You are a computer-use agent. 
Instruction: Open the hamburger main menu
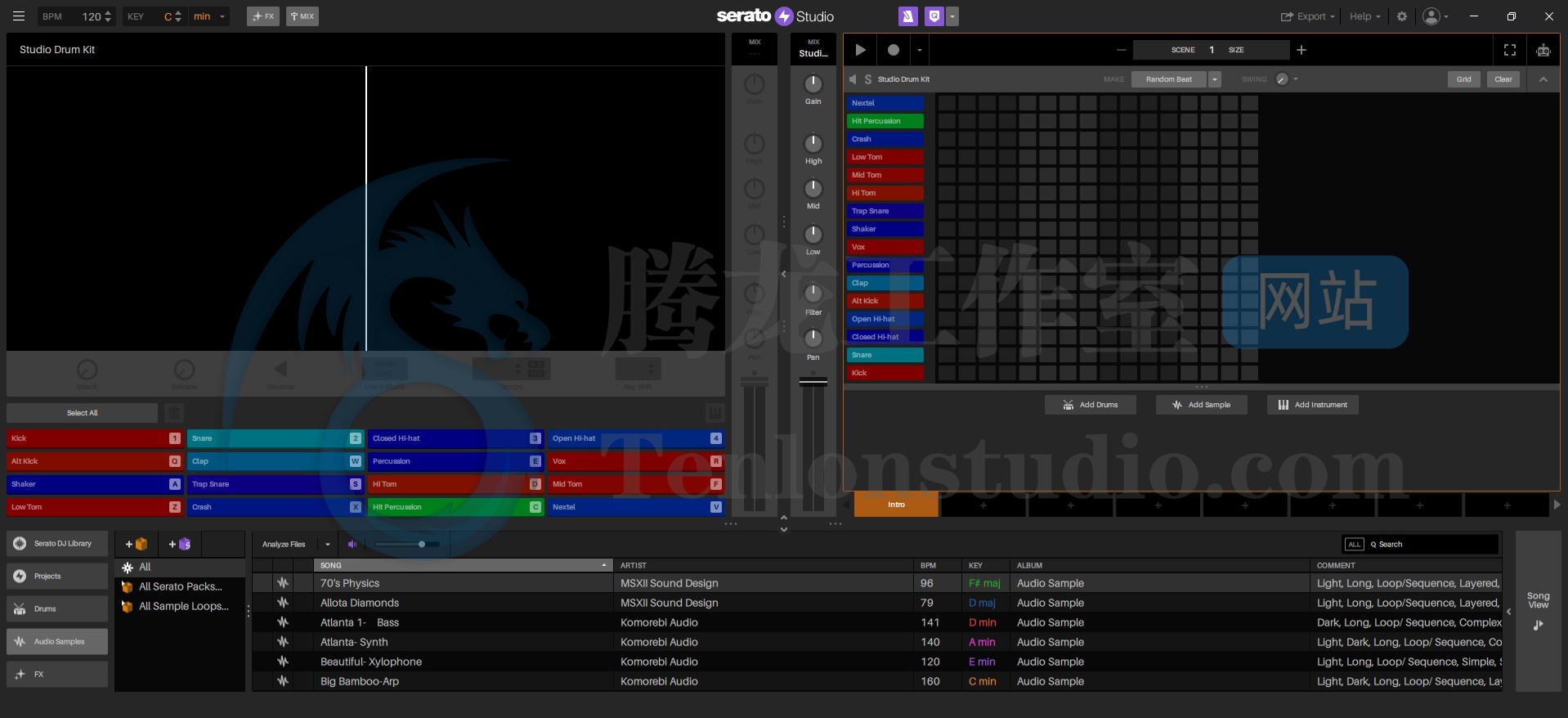coord(19,16)
